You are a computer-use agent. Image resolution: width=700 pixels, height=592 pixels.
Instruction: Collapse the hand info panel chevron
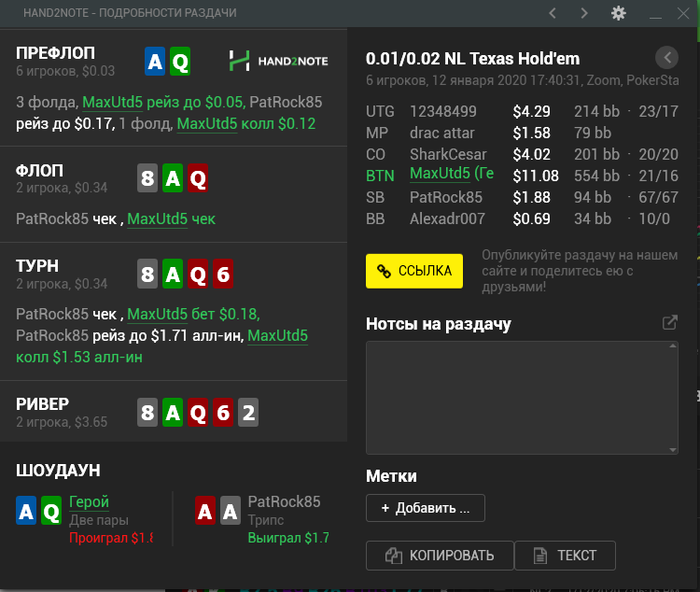pyautogui.click(x=667, y=58)
